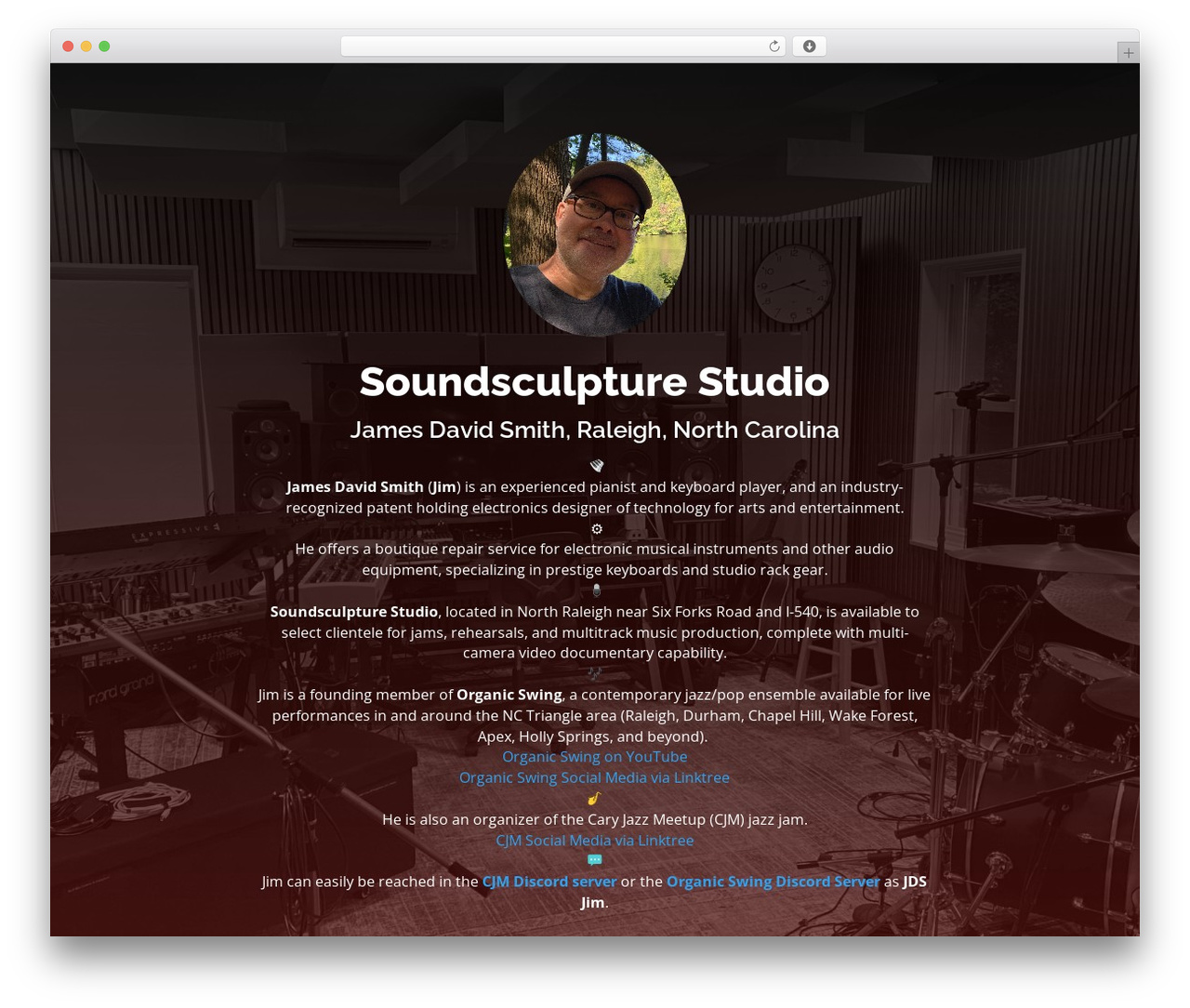Follow the Organic Swing Discord Server link
Image resolution: width=1190 pixels, height=1008 pixels.
click(x=773, y=882)
